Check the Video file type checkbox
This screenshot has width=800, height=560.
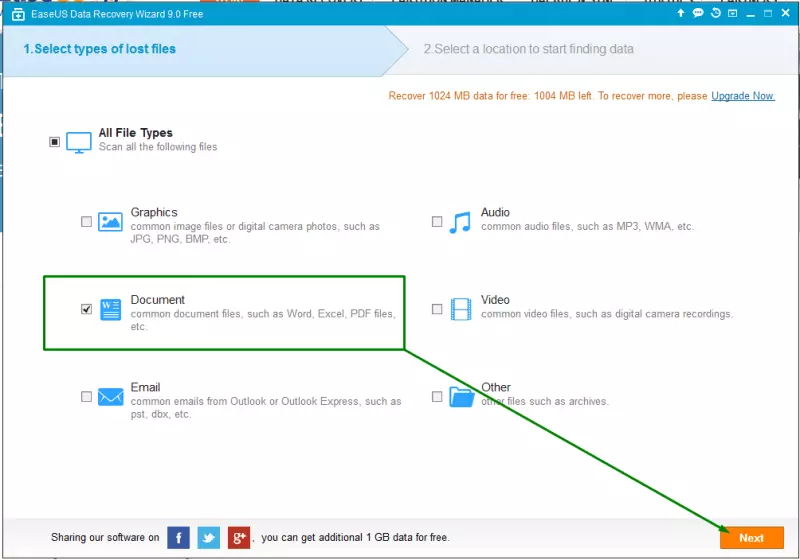(437, 309)
